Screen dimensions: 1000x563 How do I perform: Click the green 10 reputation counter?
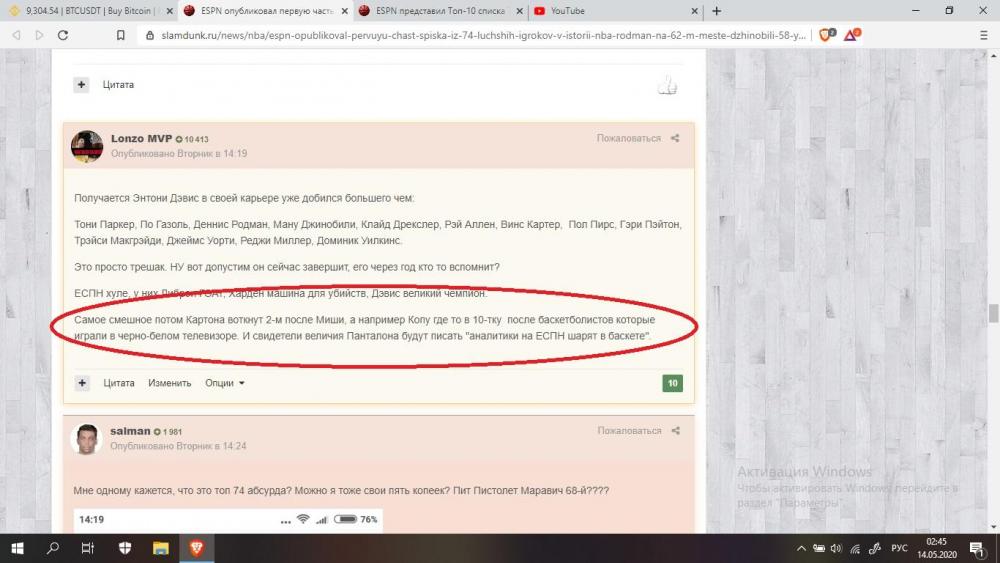click(x=672, y=383)
